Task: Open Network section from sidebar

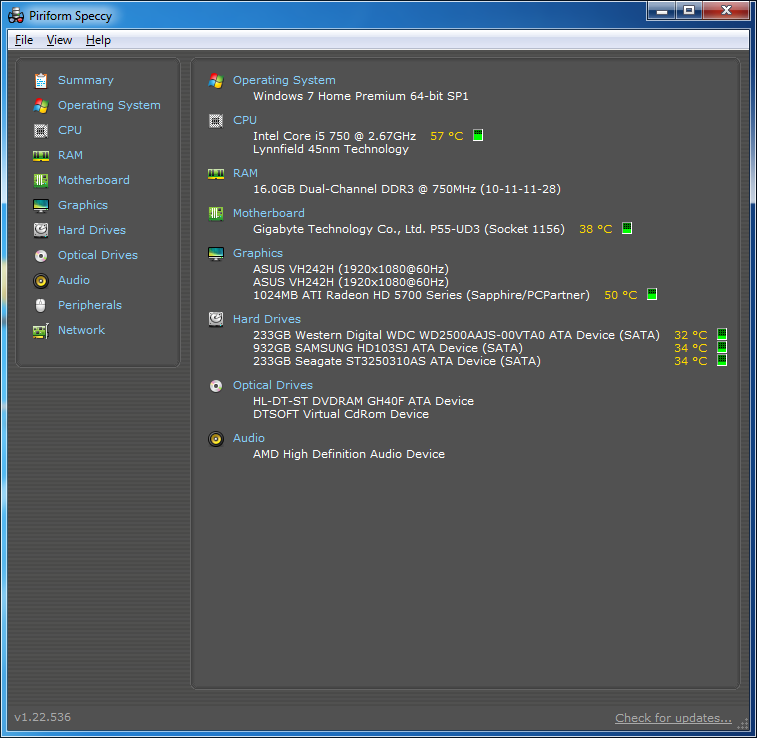Action: (x=81, y=330)
